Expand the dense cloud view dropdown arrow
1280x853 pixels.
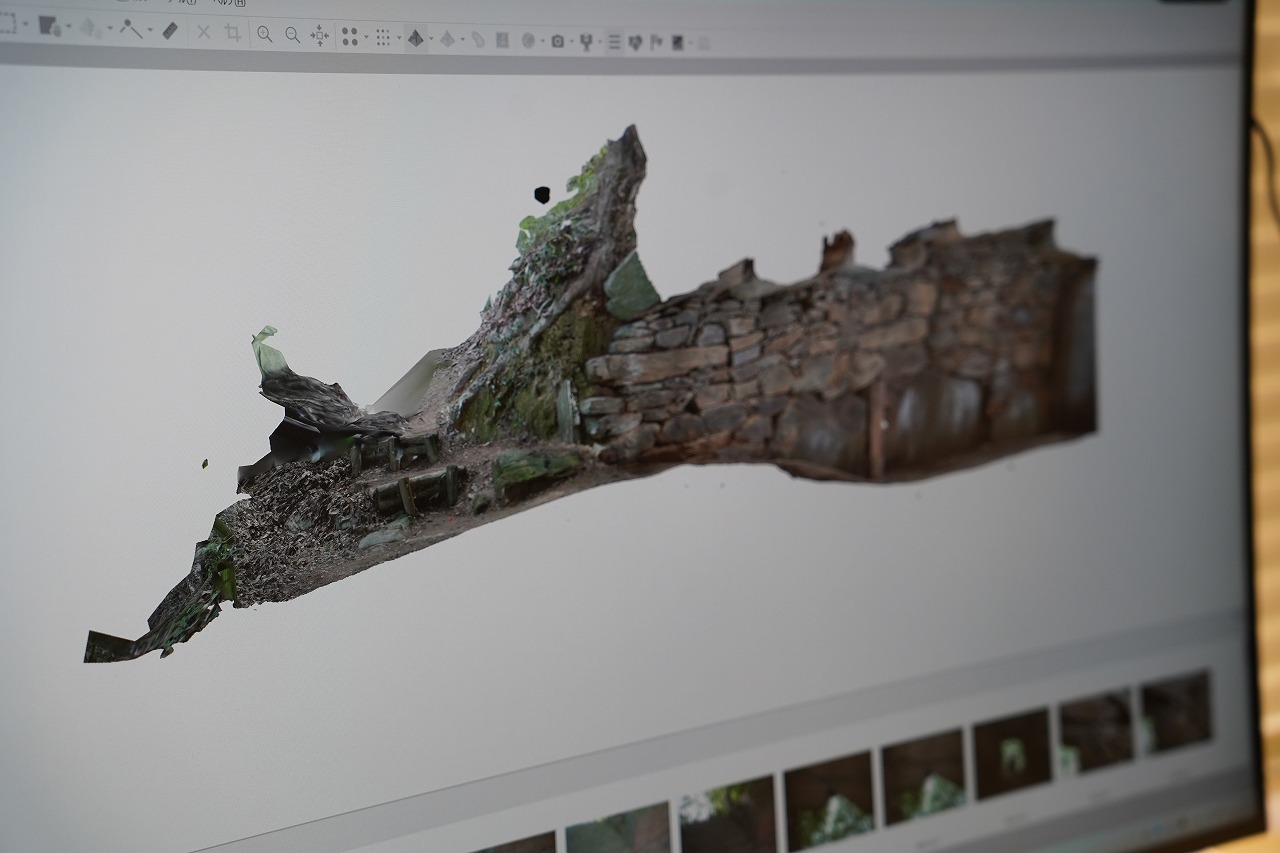398,38
